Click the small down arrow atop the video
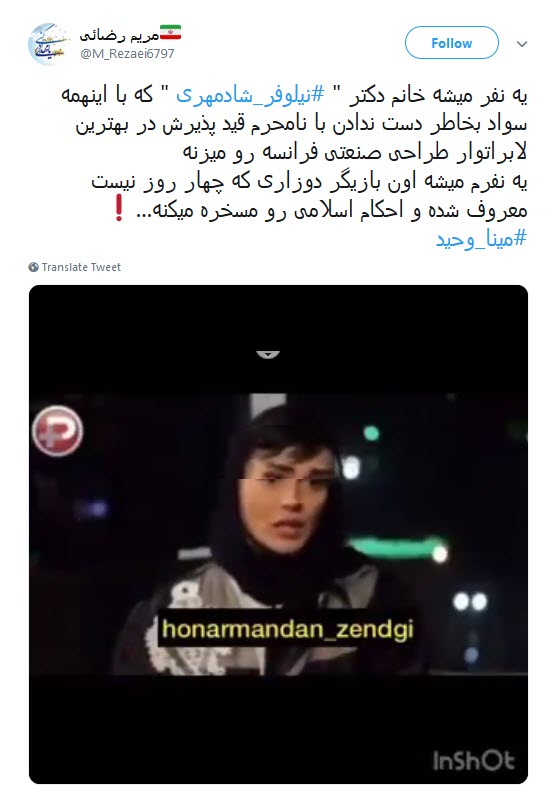 [x=268, y=355]
